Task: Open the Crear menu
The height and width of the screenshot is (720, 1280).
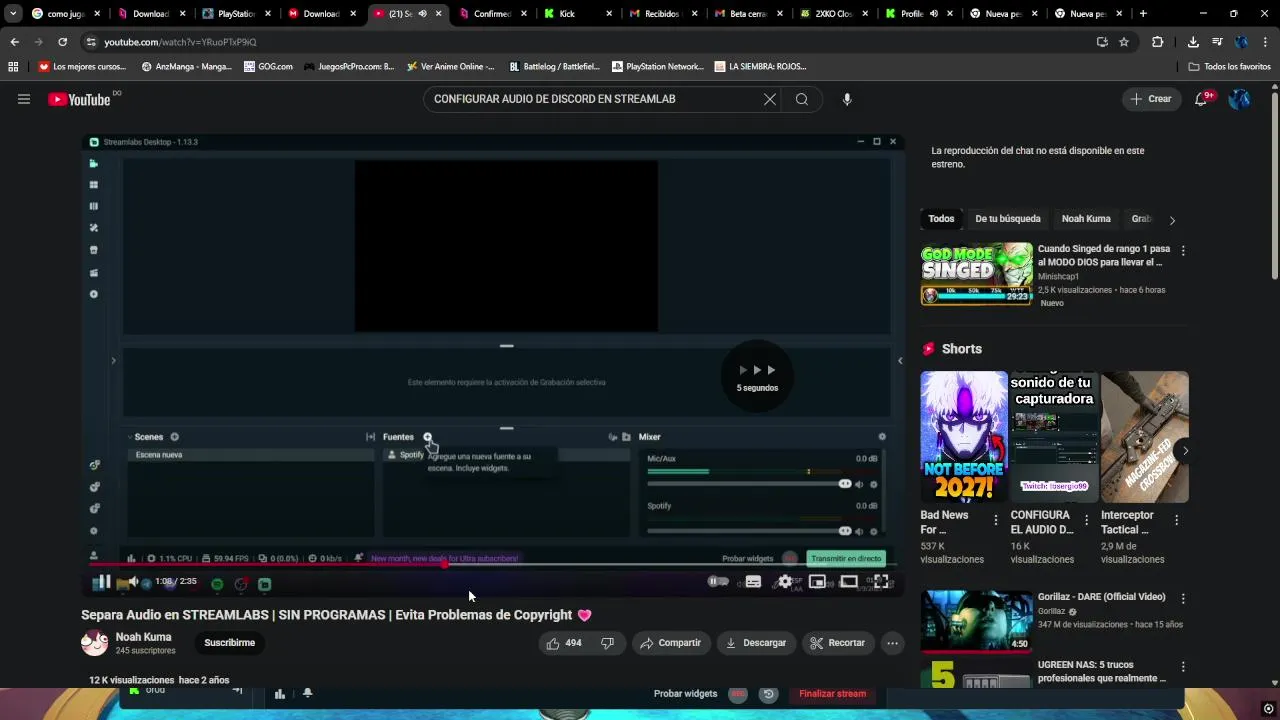Action: pos(1150,99)
